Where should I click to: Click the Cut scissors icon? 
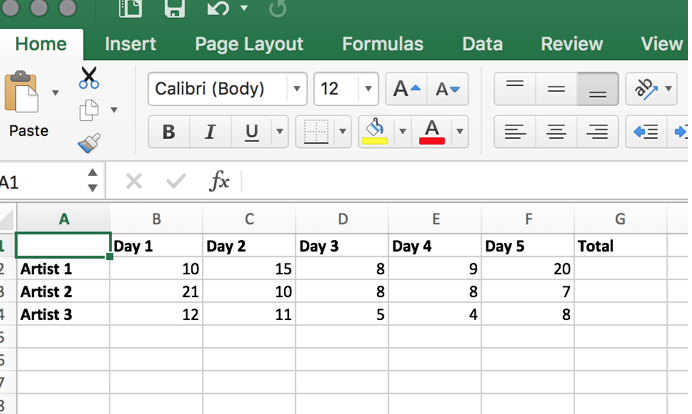[89, 77]
